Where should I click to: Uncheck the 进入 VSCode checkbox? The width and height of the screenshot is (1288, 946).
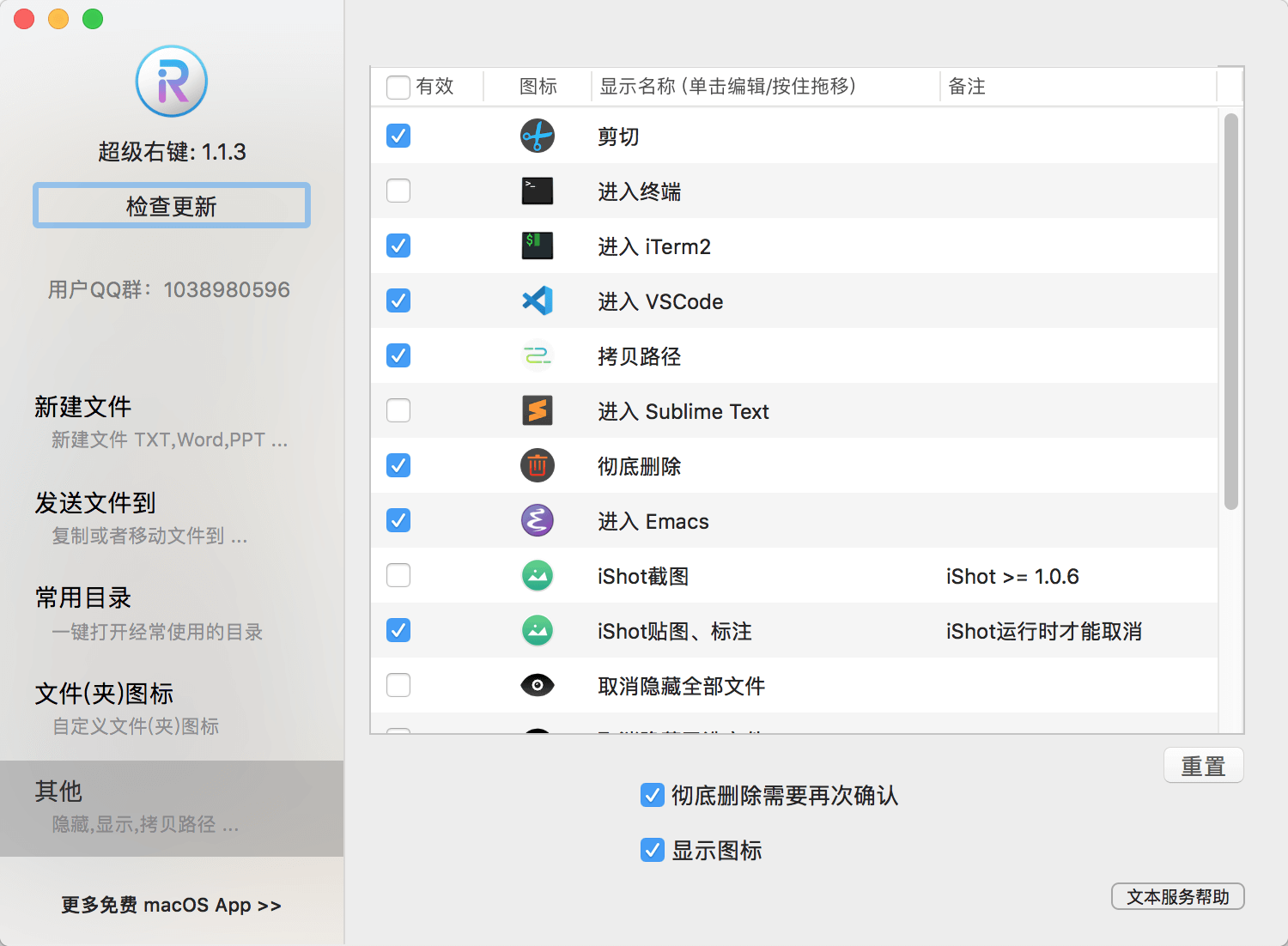click(x=398, y=300)
